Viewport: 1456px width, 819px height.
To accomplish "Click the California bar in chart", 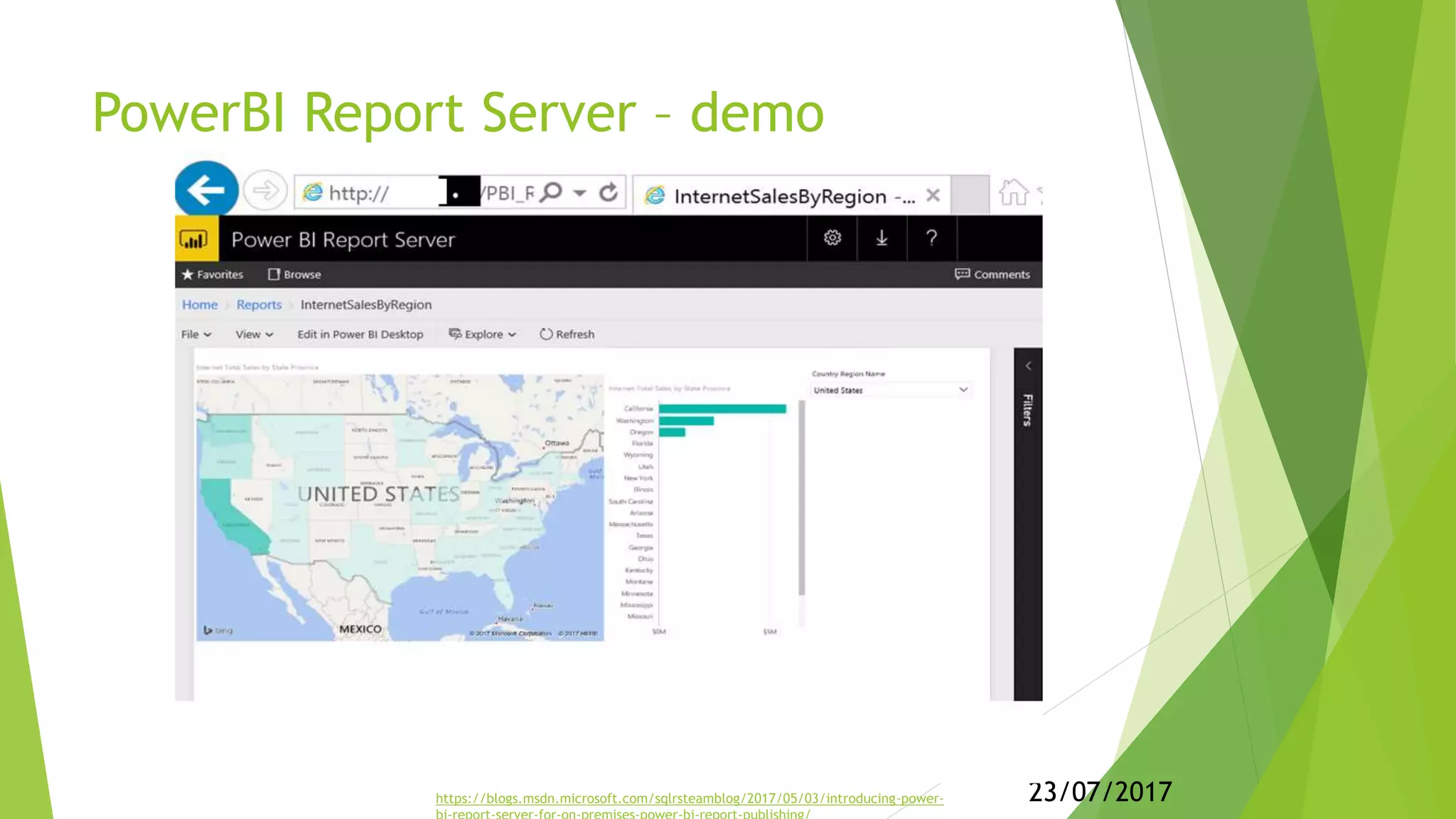I will point(722,409).
